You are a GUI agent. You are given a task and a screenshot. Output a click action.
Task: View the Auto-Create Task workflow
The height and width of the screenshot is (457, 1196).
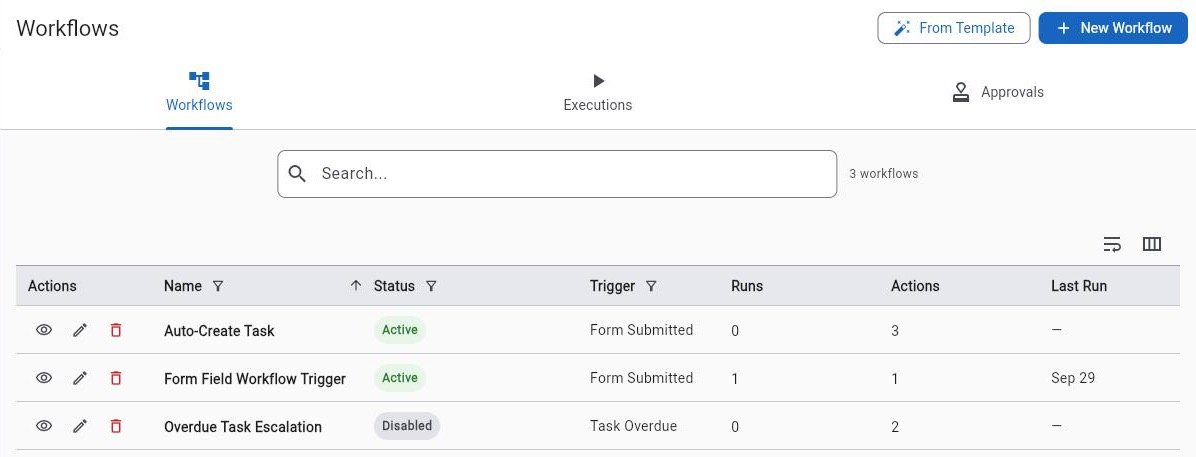pos(44,330)
